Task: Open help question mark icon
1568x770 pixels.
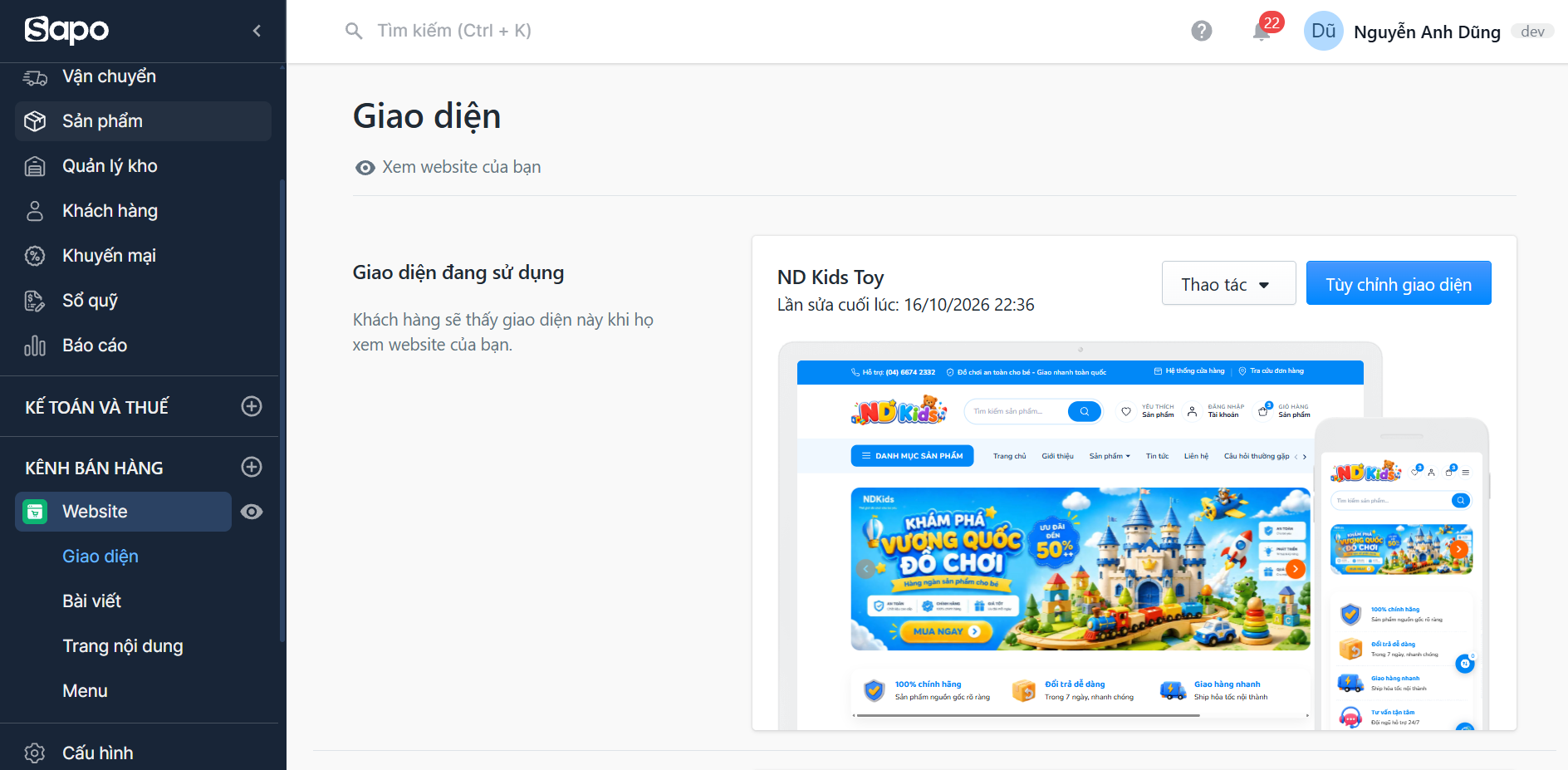Action: pos(1201,31)
